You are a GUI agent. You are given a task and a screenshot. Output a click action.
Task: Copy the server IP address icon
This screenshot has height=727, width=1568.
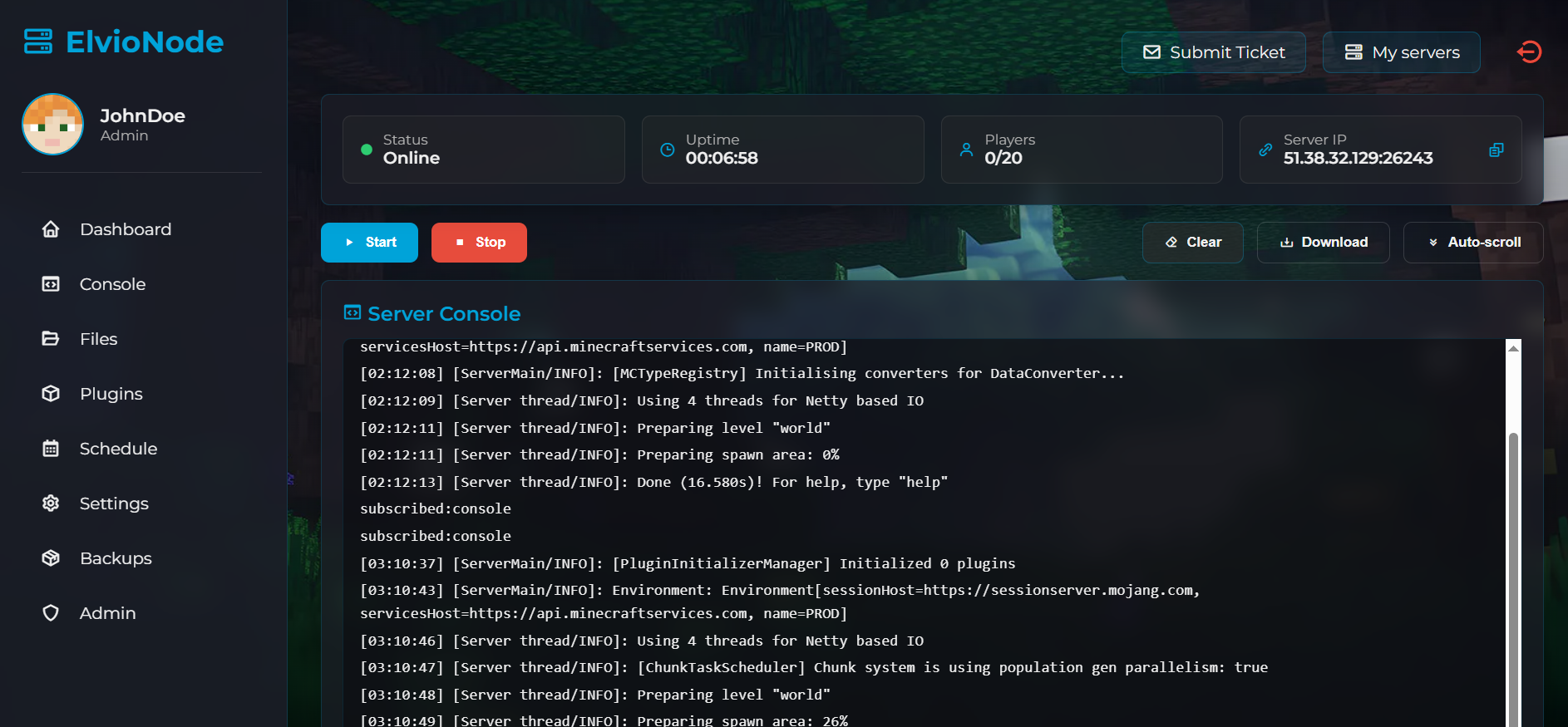1497,150
